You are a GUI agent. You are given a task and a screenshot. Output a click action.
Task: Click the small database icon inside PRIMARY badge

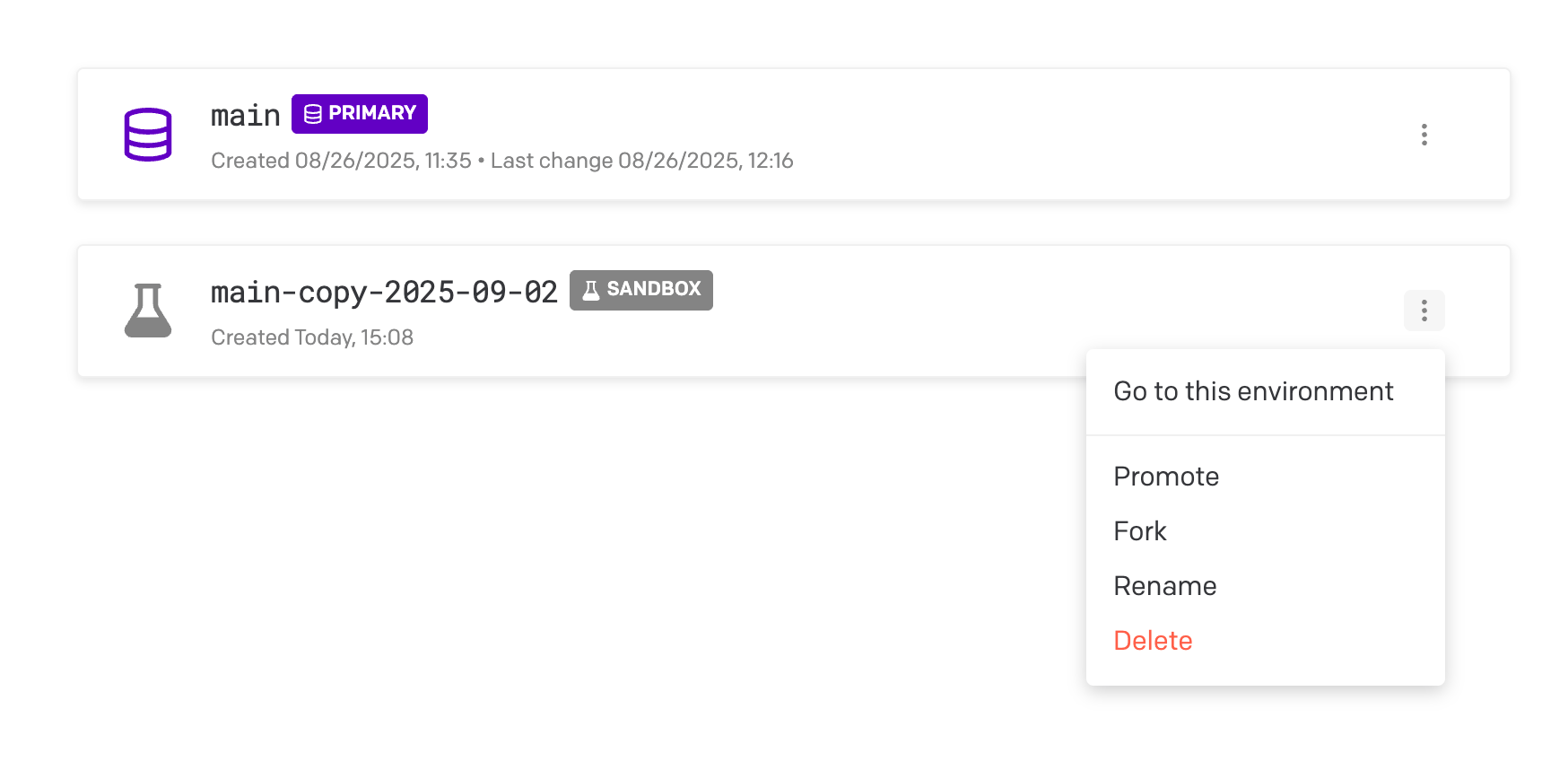(x=312, y=114)
